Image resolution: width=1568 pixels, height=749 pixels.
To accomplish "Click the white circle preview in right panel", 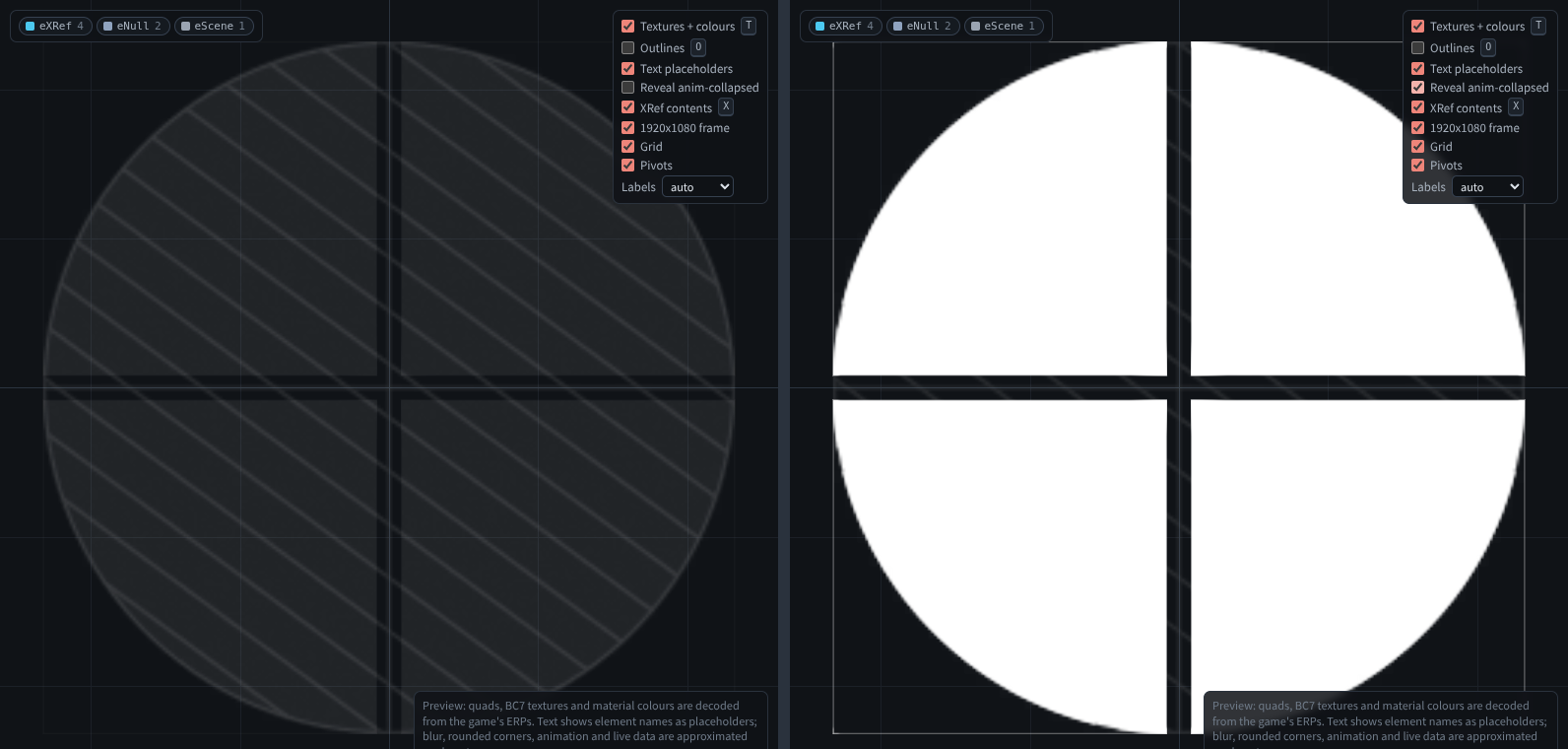I will [x=1179, y=387].
